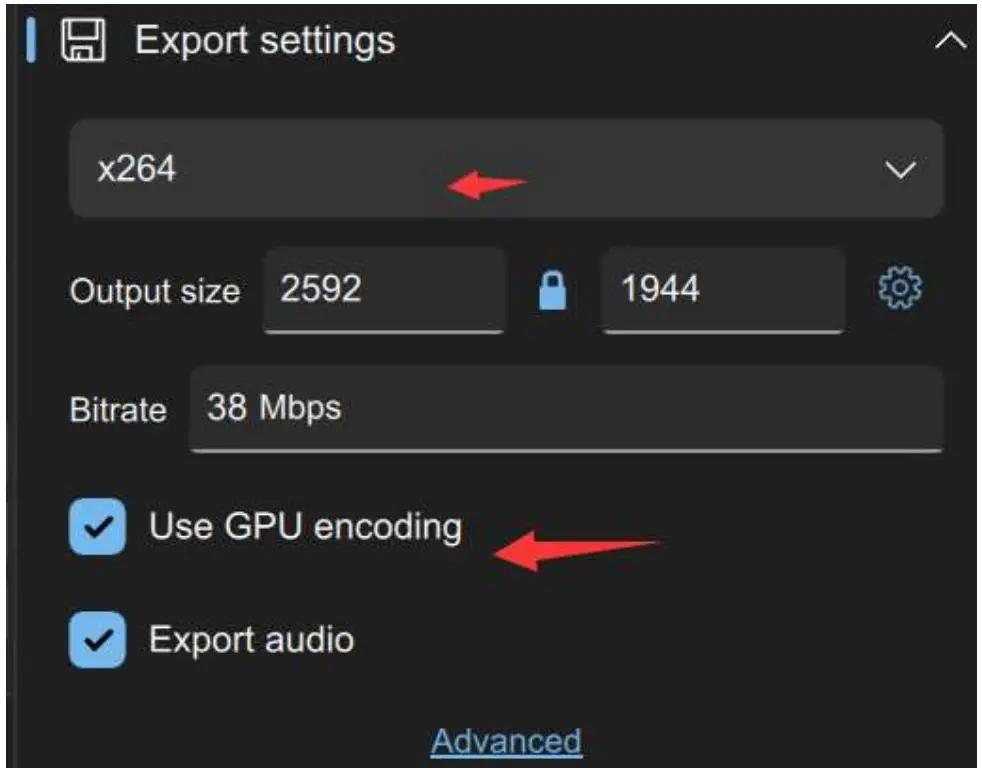Click the codec dropdown arrow
The height and width of the screenshot is (774, 982).
pyautogui.click(x=900, y=170)
